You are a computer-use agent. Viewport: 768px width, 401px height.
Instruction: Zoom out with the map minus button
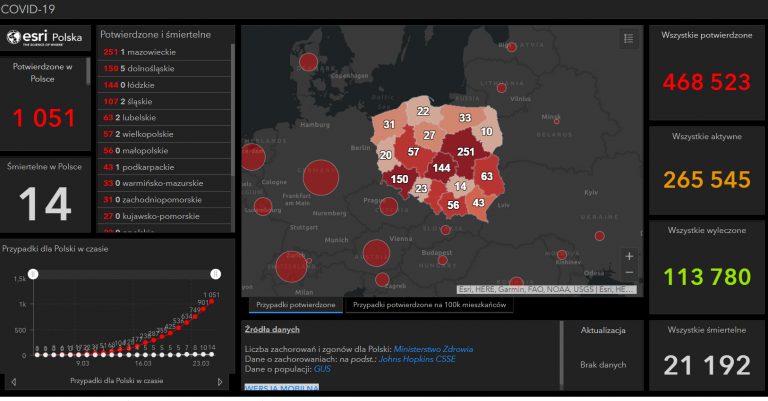(x=629, y=272)
